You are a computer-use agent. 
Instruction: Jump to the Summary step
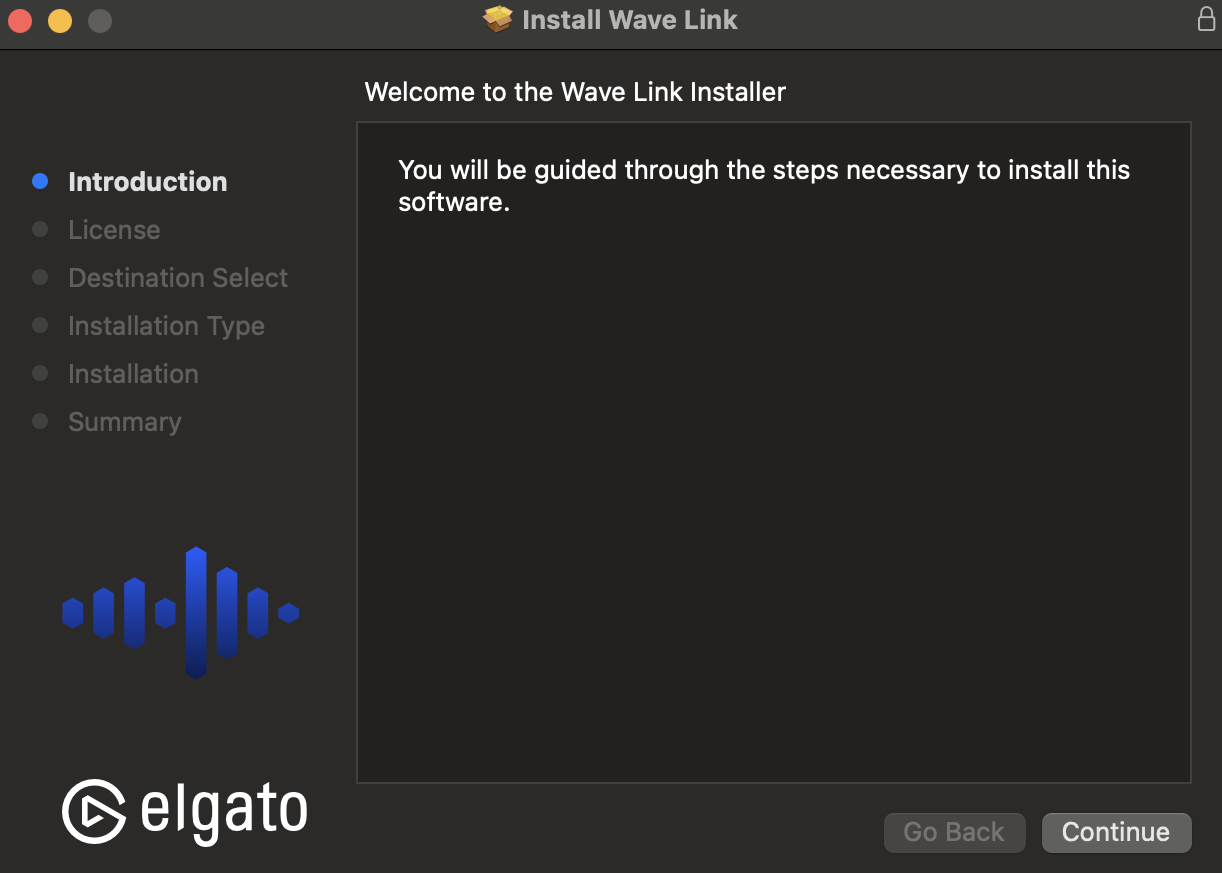[x=125, y=422]
